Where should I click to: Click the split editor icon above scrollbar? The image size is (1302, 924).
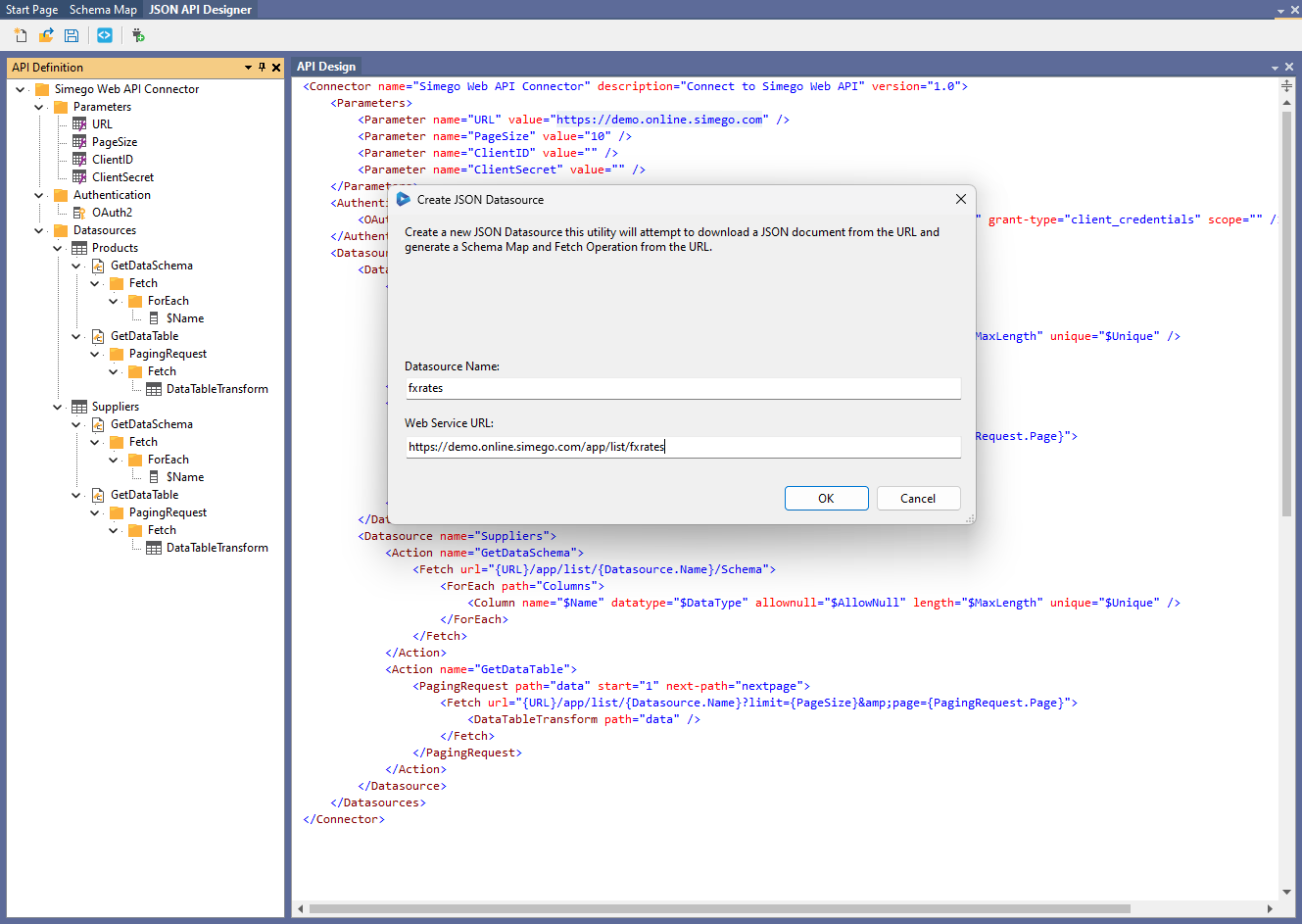1286,86
